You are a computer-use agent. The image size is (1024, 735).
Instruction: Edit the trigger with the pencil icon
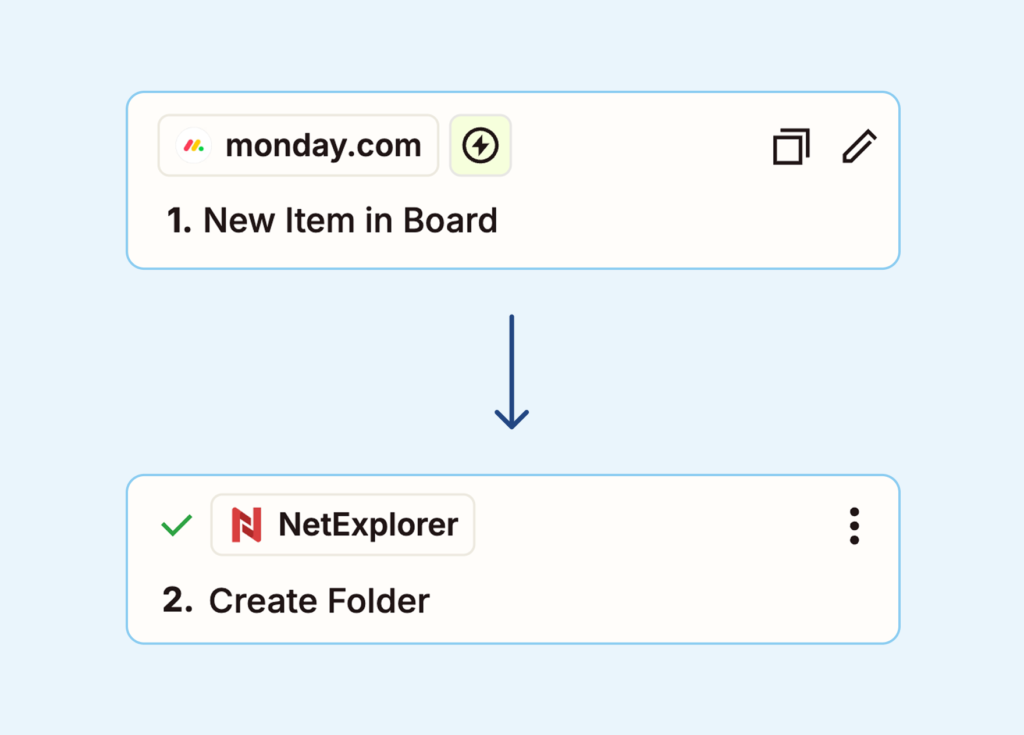(x=858, y=146)
